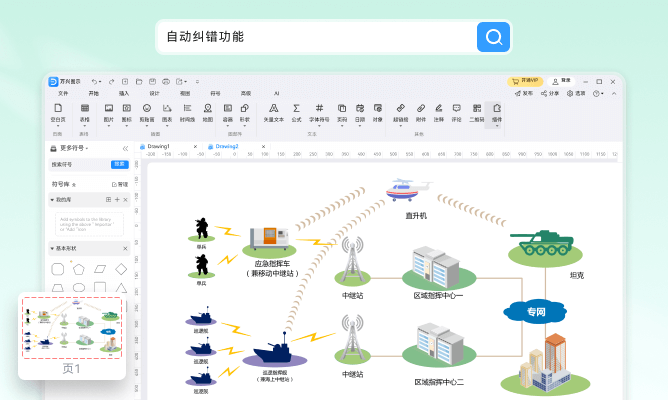The image size is (668, 400).
Task: Collapse the symbol panel with double chevron
Action: [x=125, y=148]
